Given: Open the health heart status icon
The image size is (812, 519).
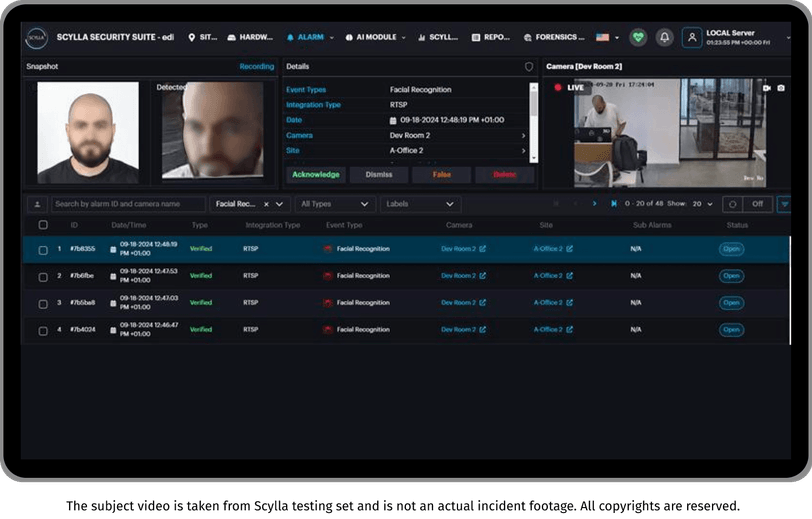Looking at the screenshot, I should click(x=638, y=37).
